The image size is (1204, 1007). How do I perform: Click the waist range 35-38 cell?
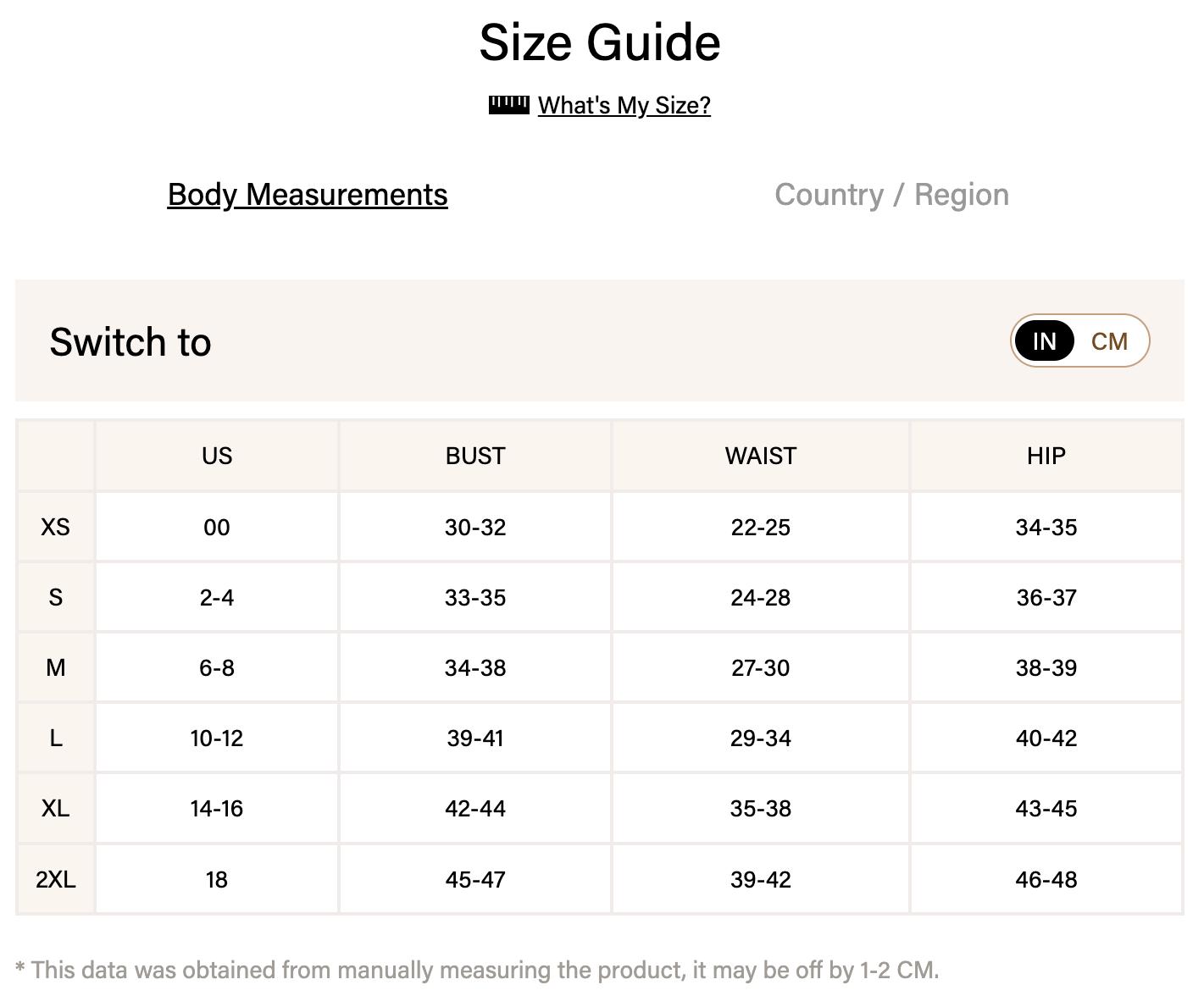(x=759, y=808)
